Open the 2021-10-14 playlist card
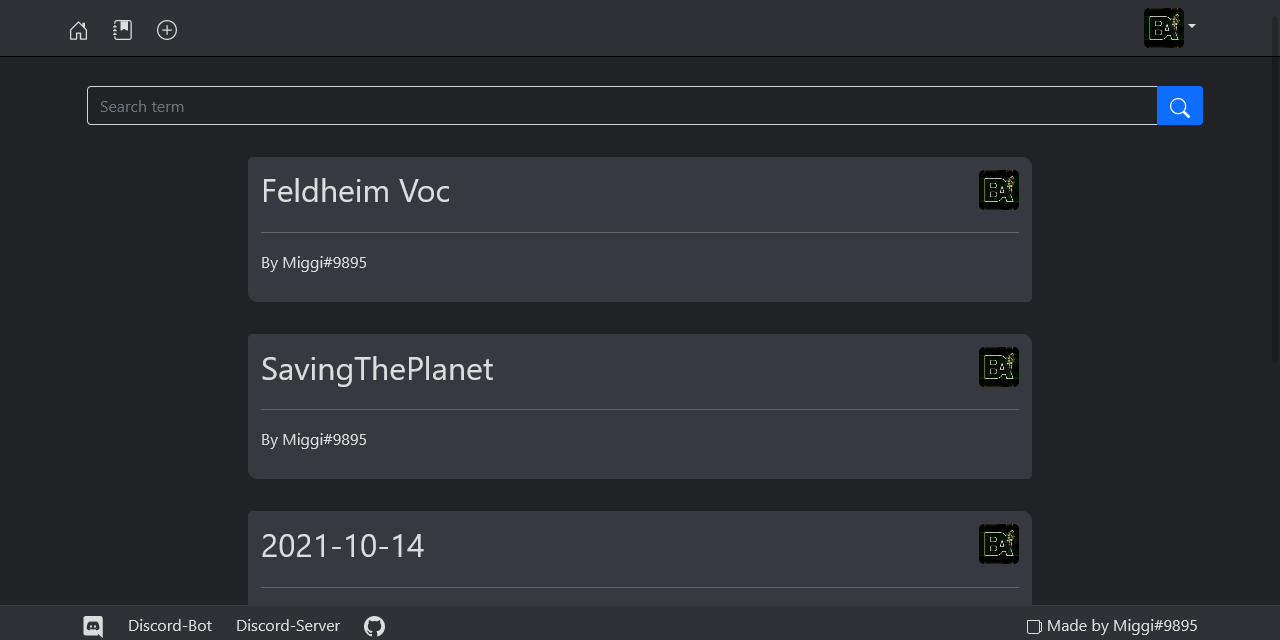The height and width of the screenshot is (640, 1280). tap(342, 546)
